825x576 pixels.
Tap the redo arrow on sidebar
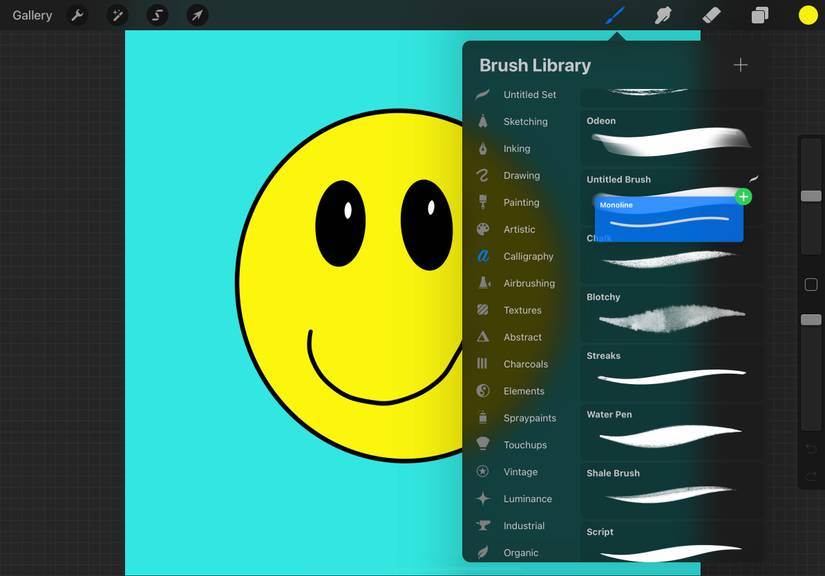pyautogui.click(x=811, y=476)
